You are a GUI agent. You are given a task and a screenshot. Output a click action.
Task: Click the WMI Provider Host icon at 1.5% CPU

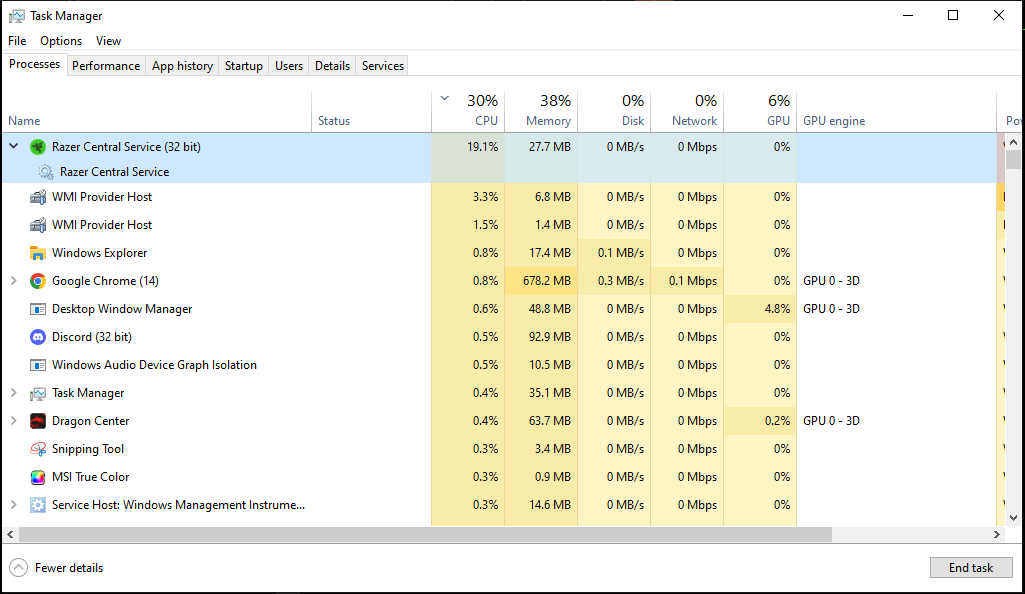click(38, 225)
